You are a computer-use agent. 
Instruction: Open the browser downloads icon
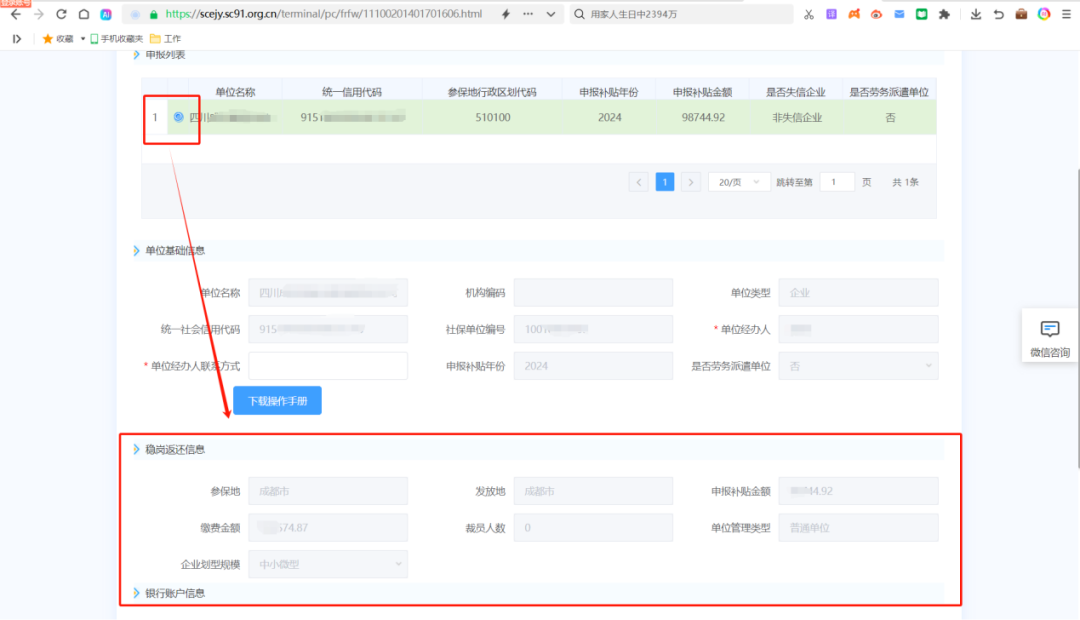[975, 14]
